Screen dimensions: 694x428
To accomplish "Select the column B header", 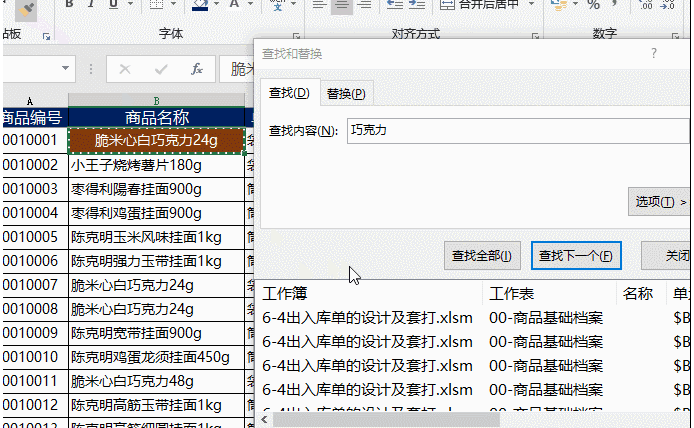I will (x=156, y=101).
